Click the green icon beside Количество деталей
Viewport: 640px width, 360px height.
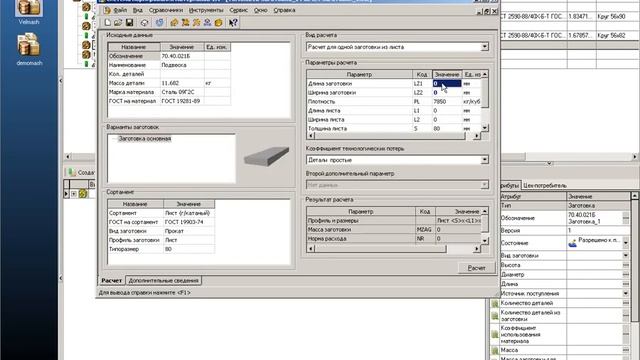tap(495, 303)
